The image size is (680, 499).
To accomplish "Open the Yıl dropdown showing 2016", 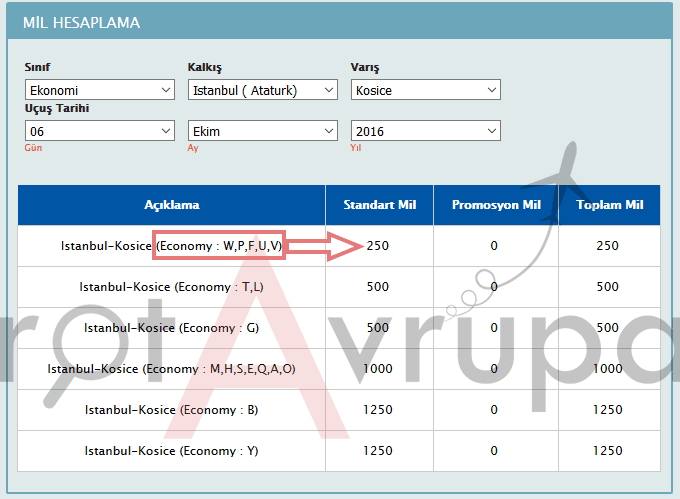I will 425,131.
